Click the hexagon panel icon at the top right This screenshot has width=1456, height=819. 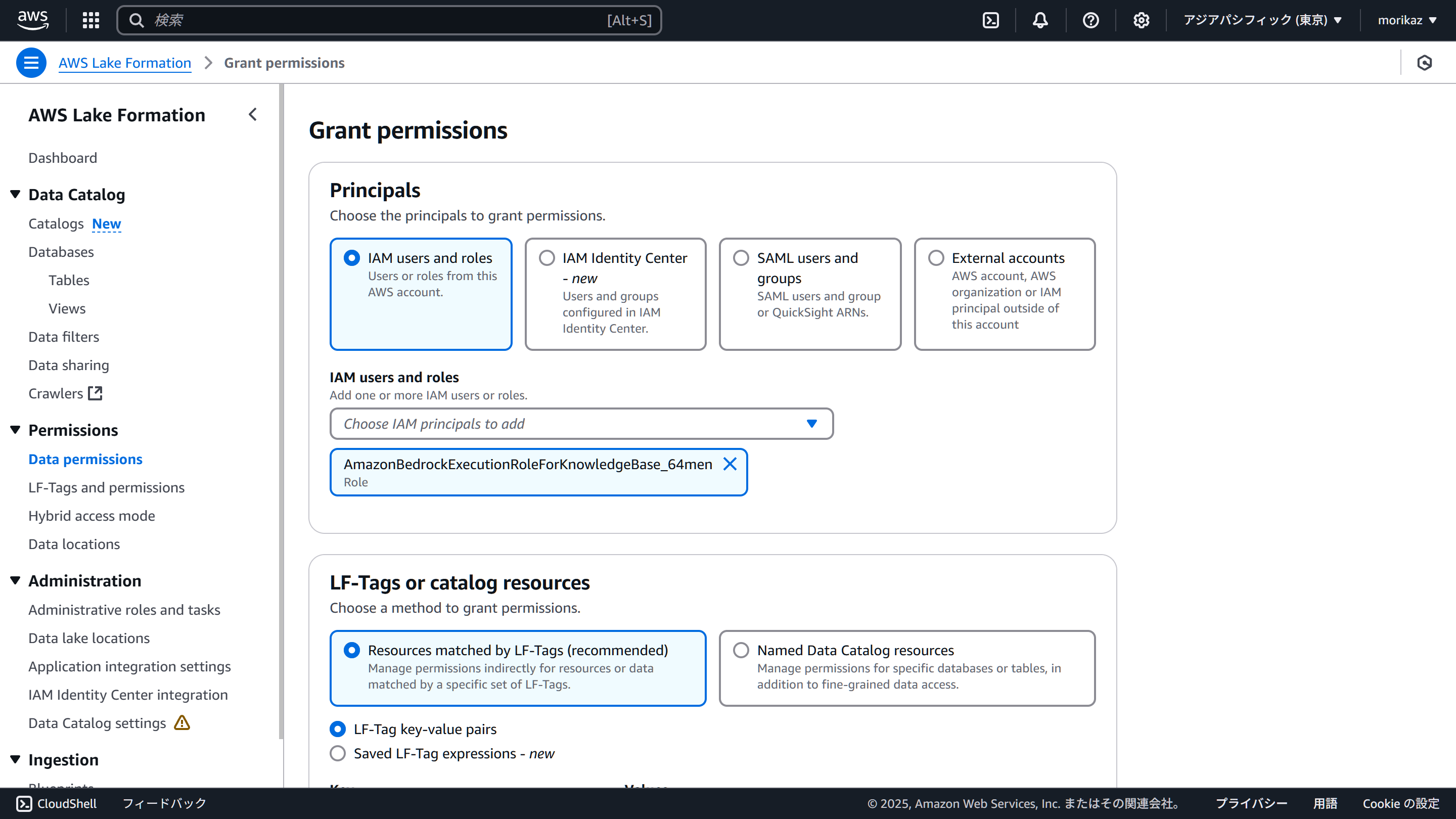pos(1424,63)
